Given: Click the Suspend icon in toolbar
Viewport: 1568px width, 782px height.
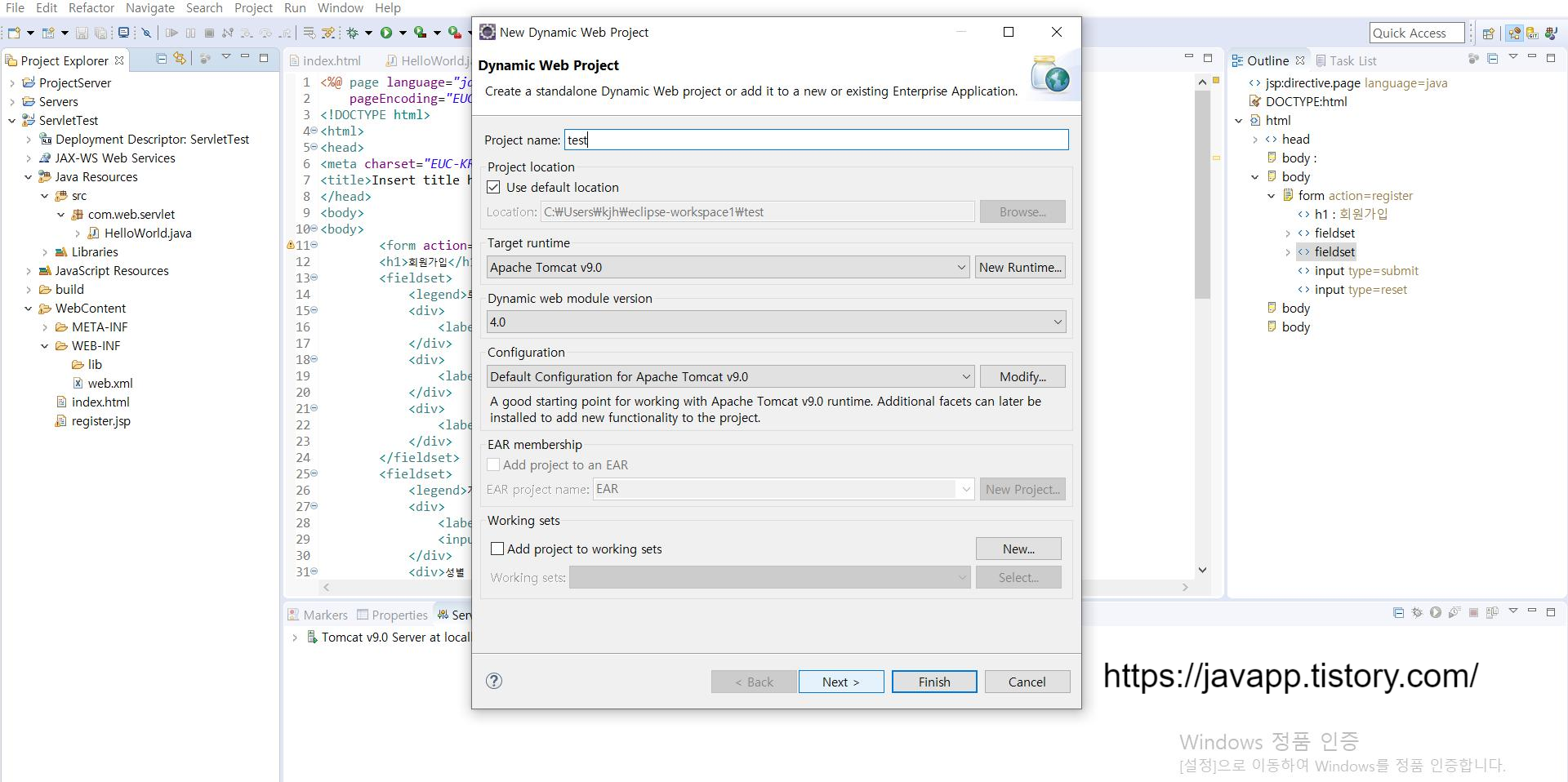Looking at the screenshot, I should pyautogui.click(x=190, y=33).
